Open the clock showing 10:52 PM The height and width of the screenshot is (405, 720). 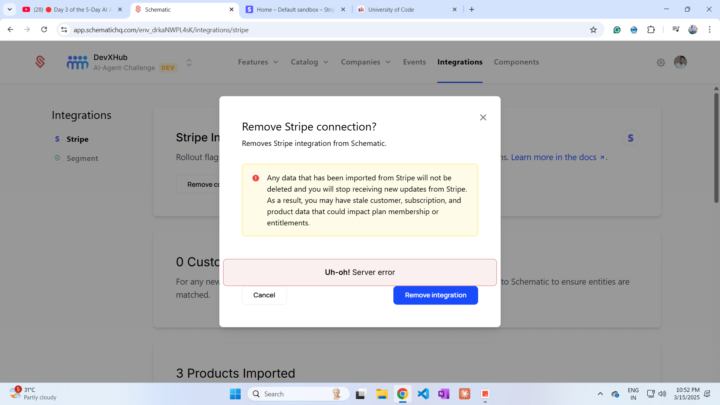687,394
